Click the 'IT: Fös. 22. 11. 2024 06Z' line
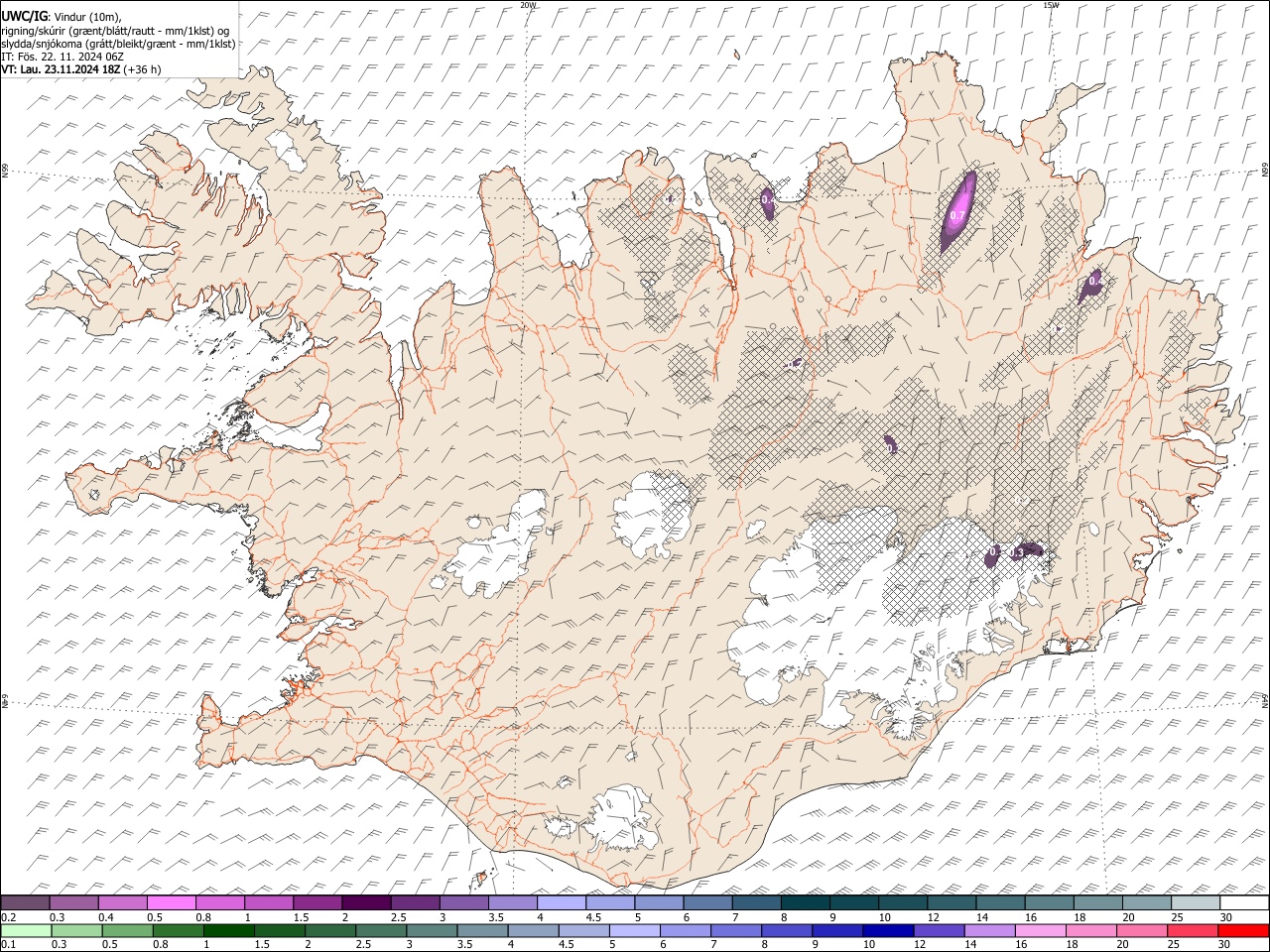 (x=63, y=57)
